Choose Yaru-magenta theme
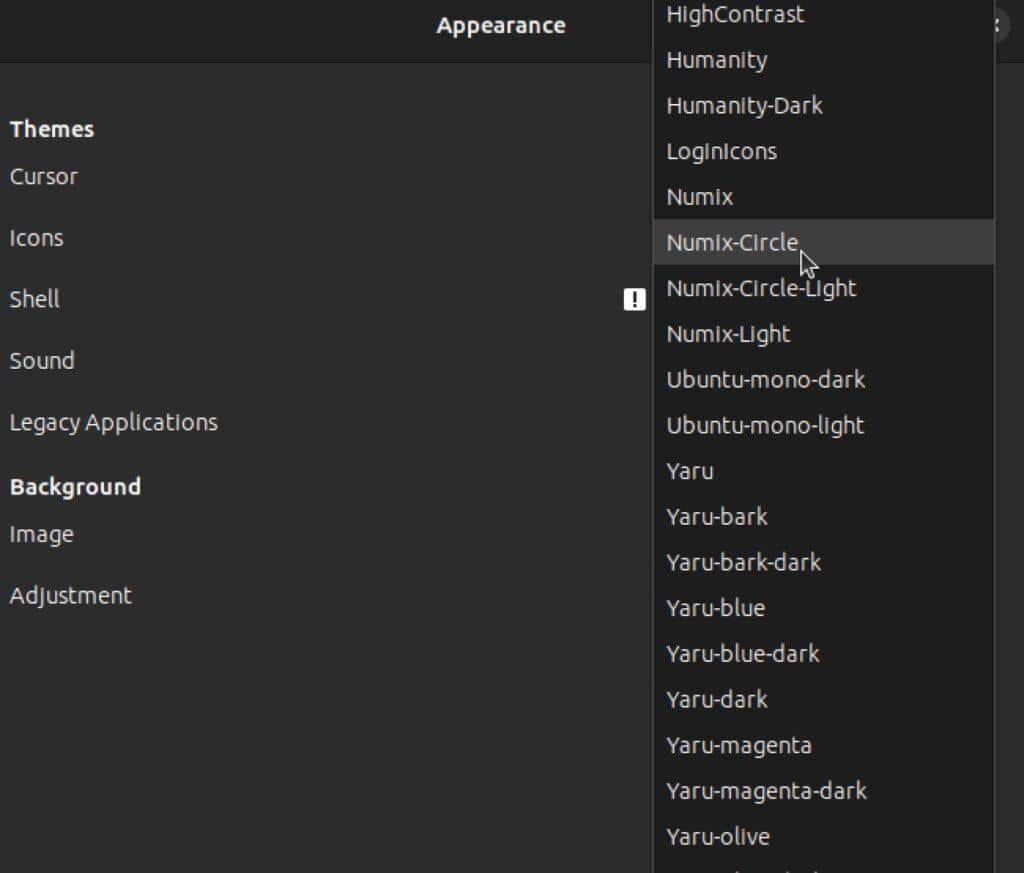This screenshot has height=873, width=1024. tap(824, 745)
